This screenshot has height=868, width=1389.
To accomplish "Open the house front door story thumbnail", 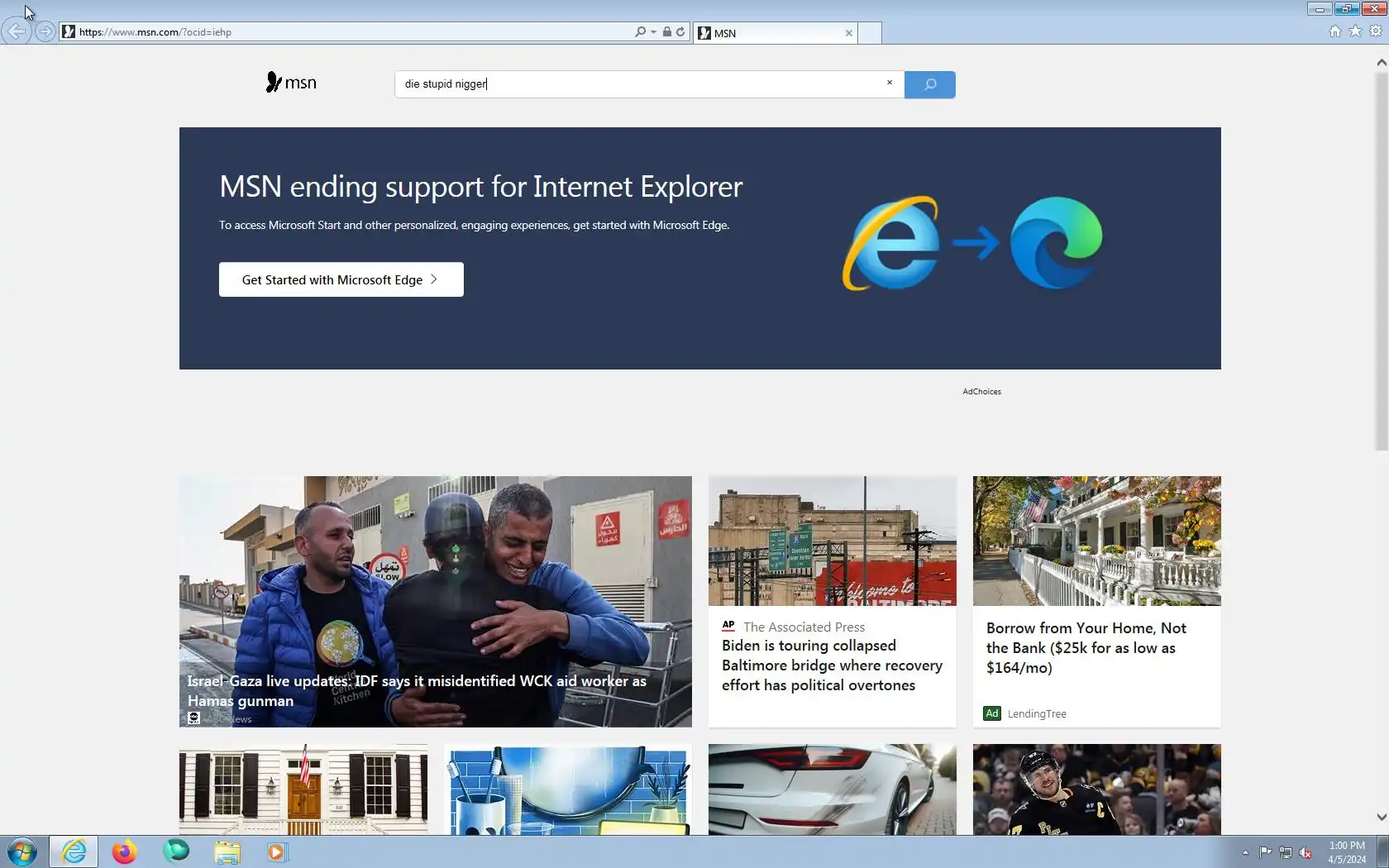I will [x=303, y=789].
